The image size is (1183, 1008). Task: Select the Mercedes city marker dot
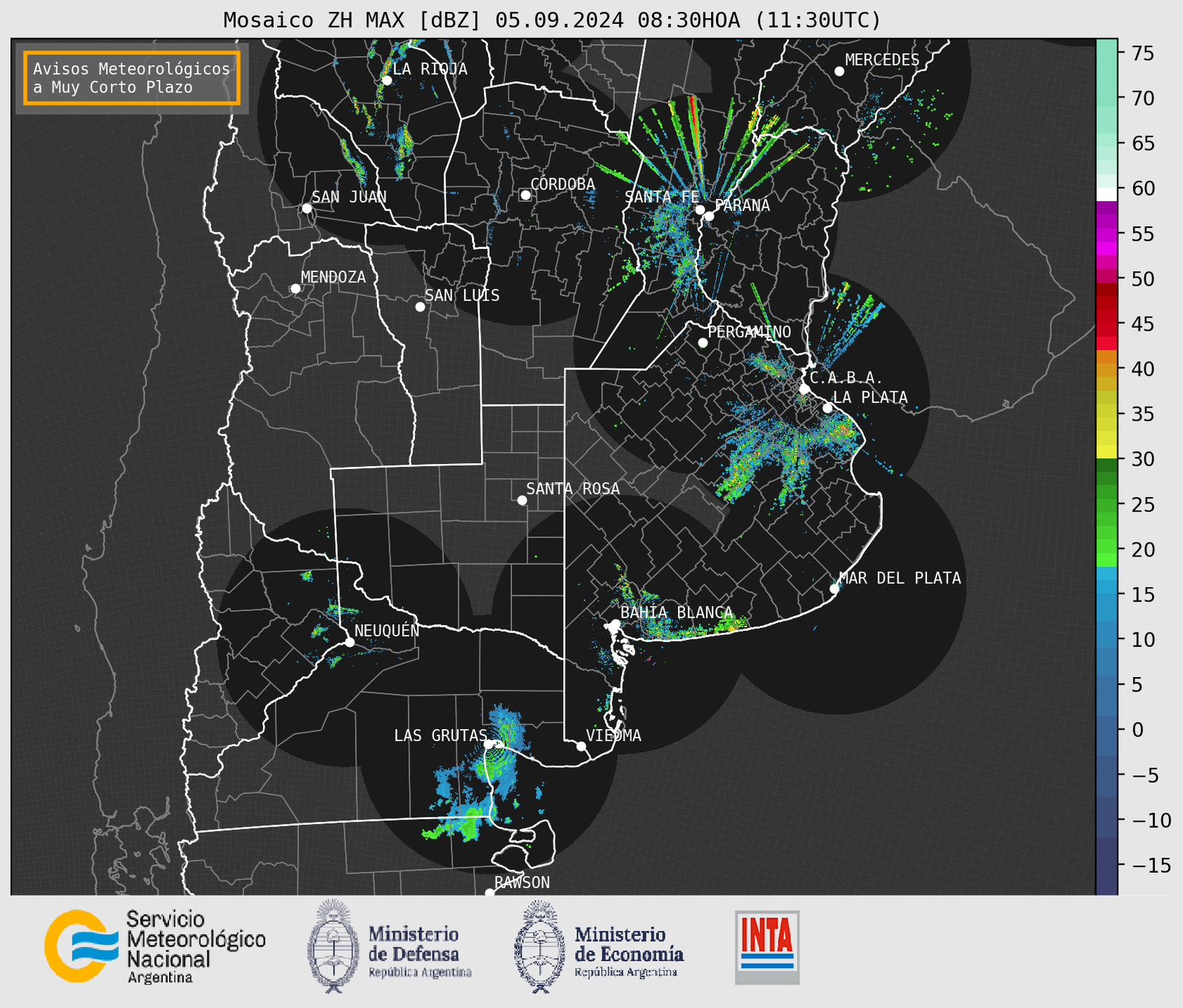tap(839, 71)
